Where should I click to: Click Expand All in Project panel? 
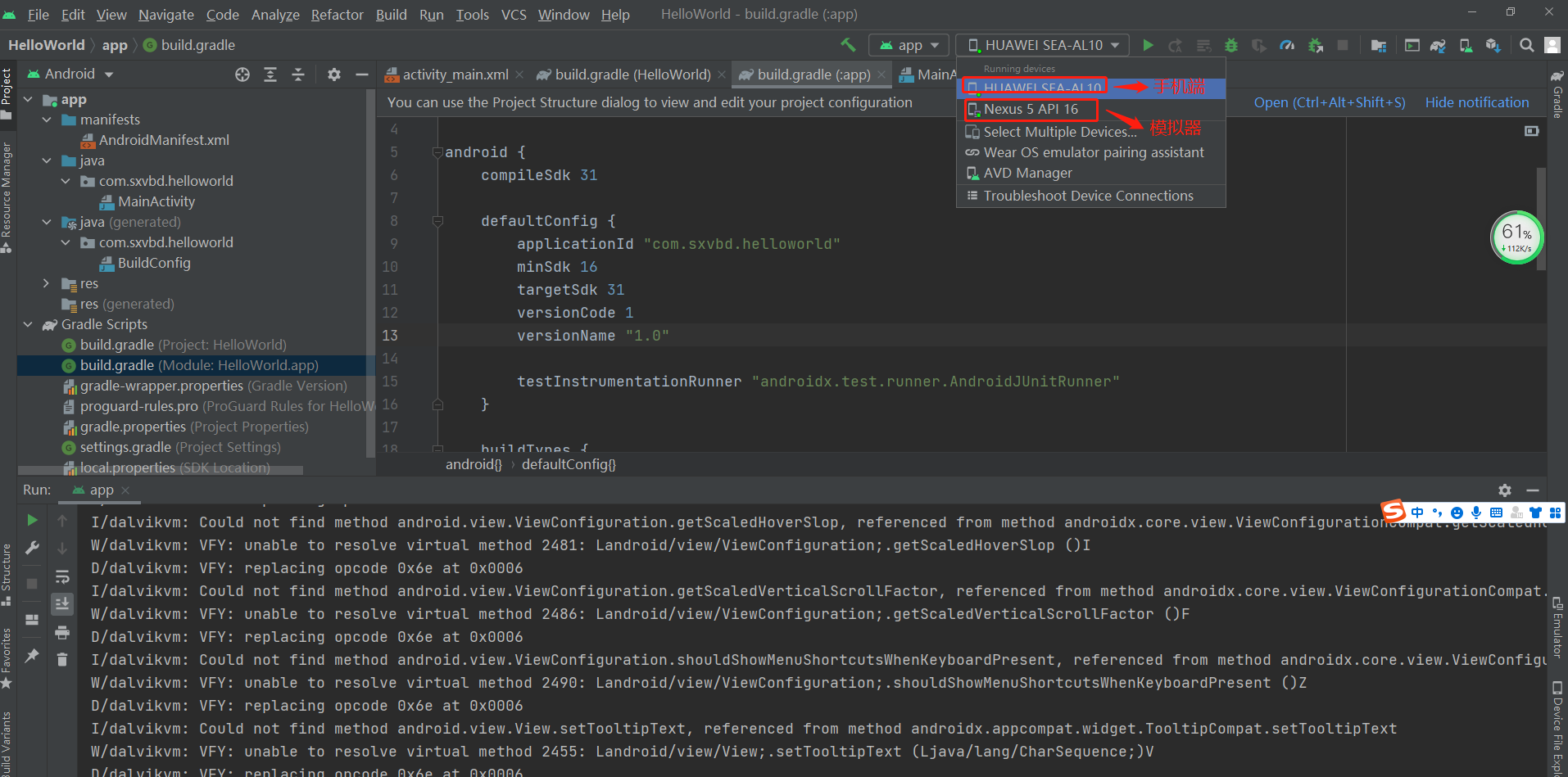(270, 75)
